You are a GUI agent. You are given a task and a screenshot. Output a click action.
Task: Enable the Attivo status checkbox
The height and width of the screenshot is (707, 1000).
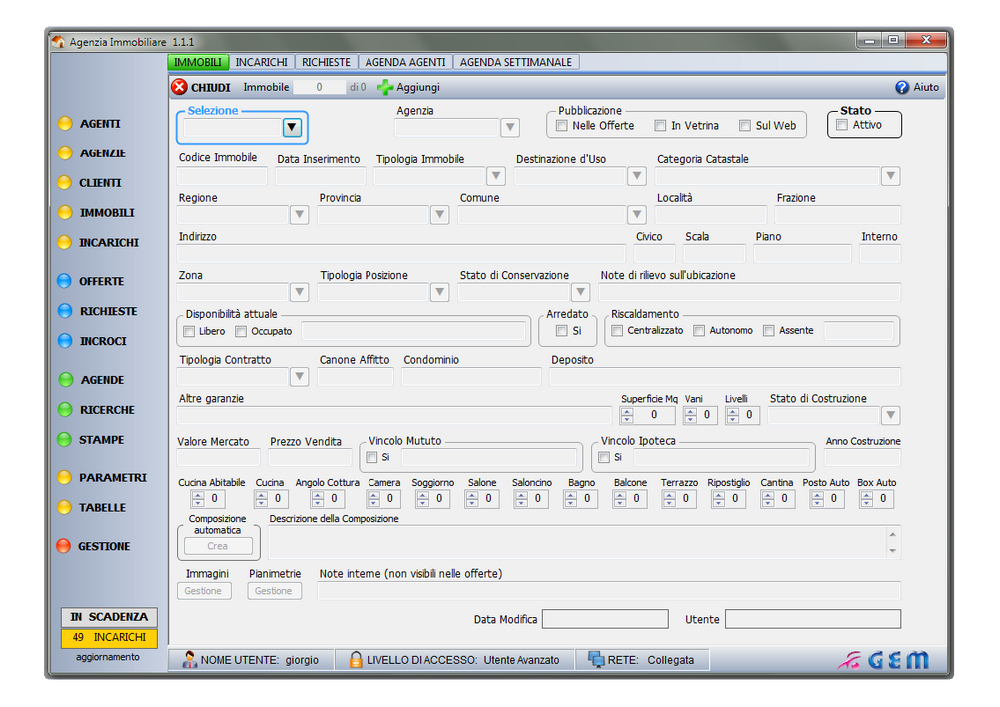coord(842,125)
